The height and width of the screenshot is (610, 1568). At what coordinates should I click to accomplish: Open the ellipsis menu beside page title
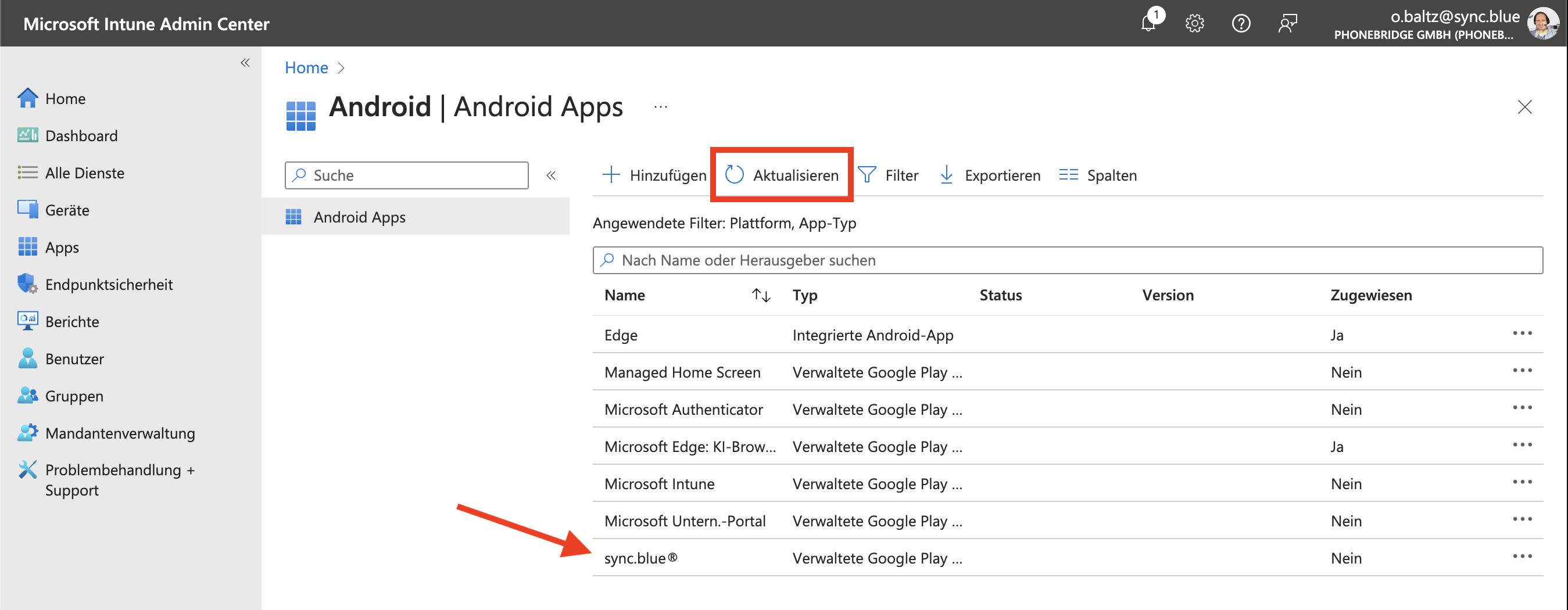[660, 106]
